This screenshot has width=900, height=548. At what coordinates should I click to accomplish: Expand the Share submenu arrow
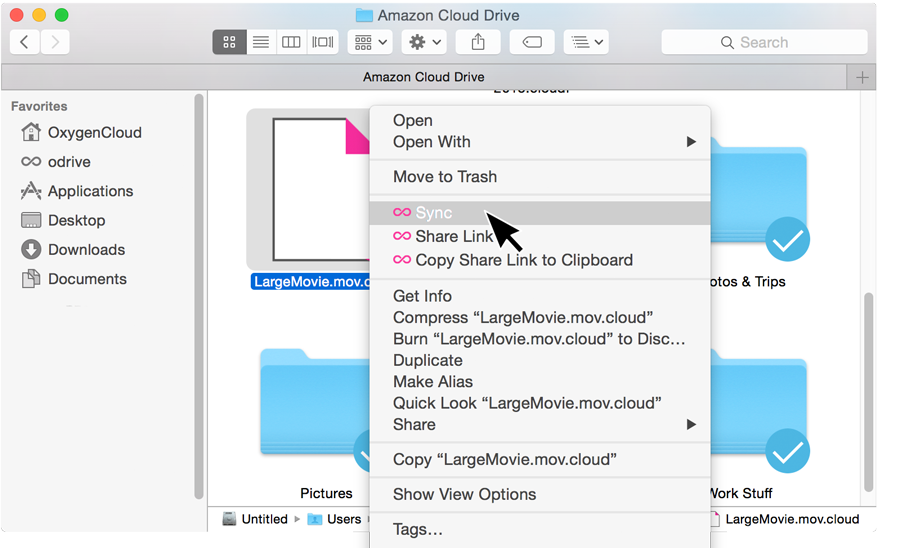691,425
